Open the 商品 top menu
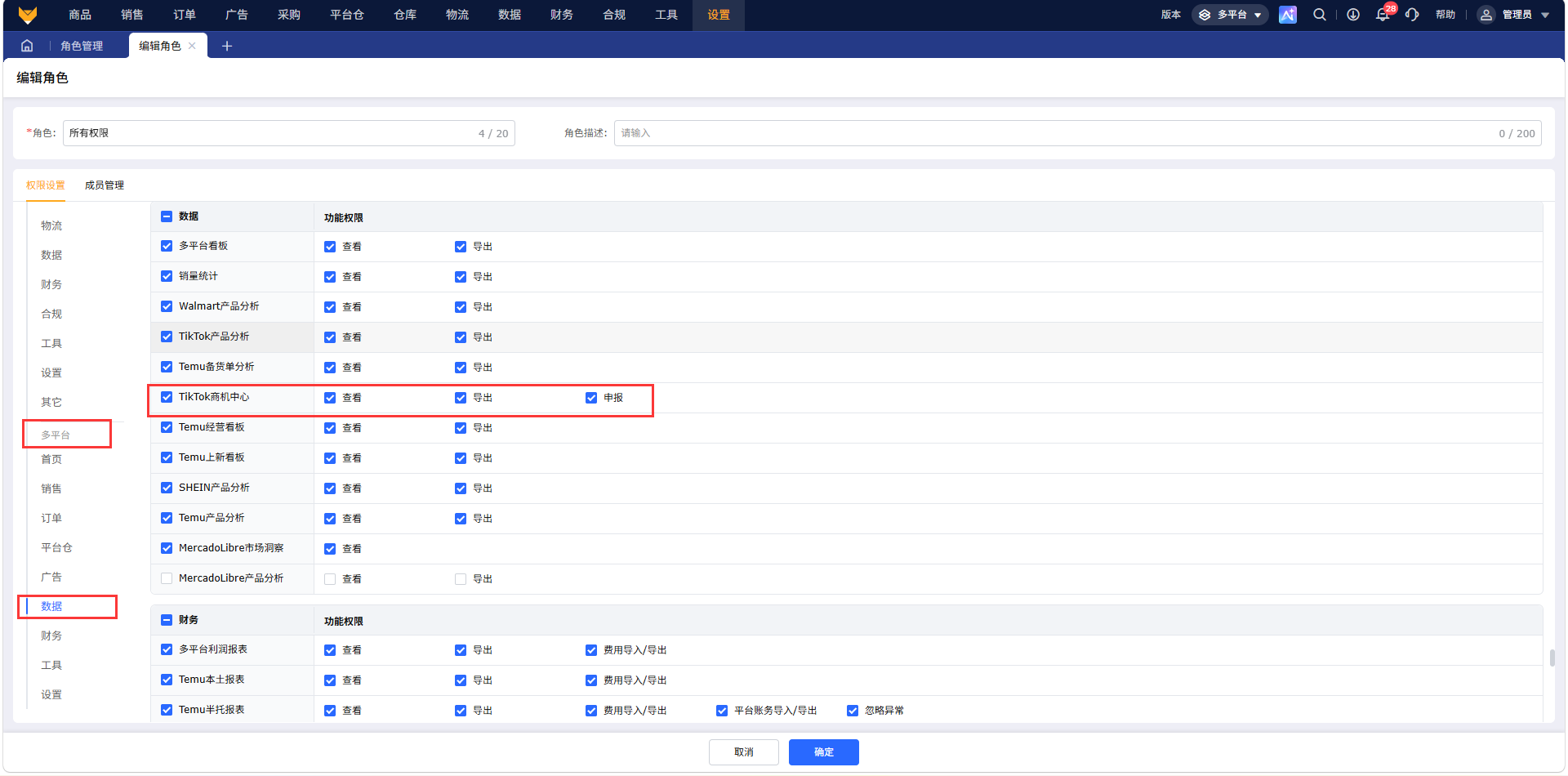1568x776 pixels. click(80, 15)
